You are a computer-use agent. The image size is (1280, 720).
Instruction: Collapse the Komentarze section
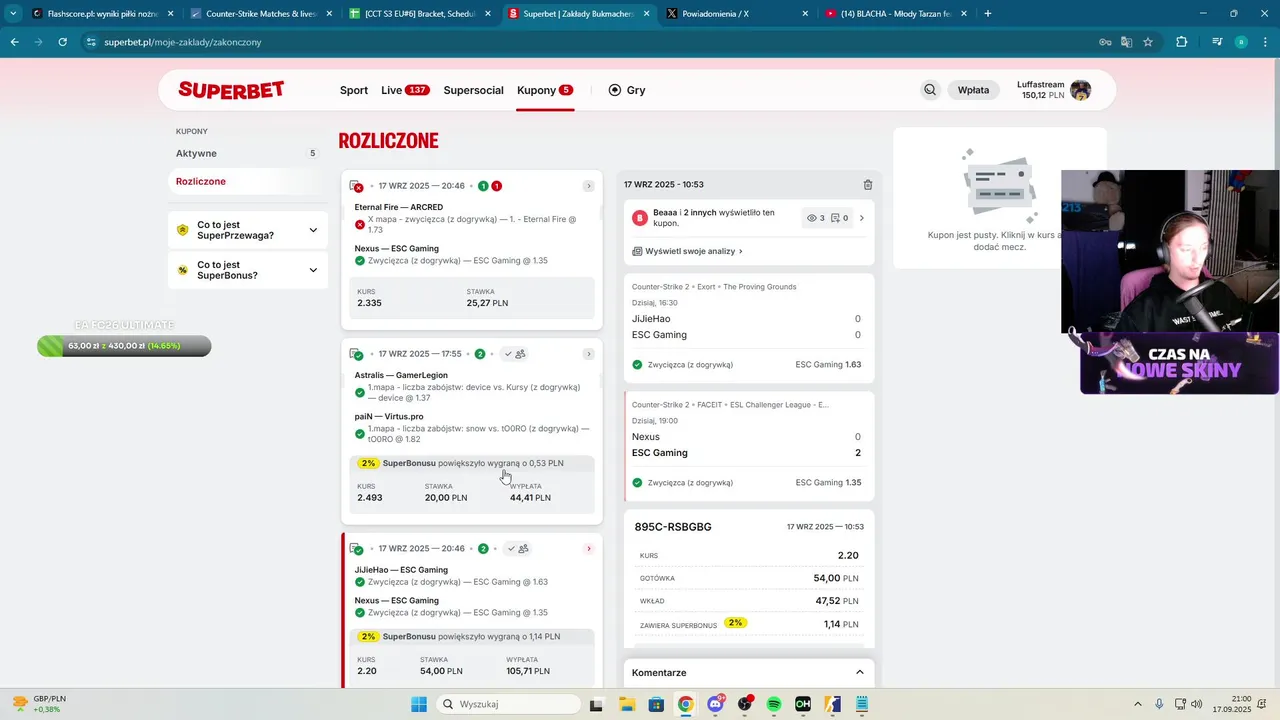pos(860,672)
